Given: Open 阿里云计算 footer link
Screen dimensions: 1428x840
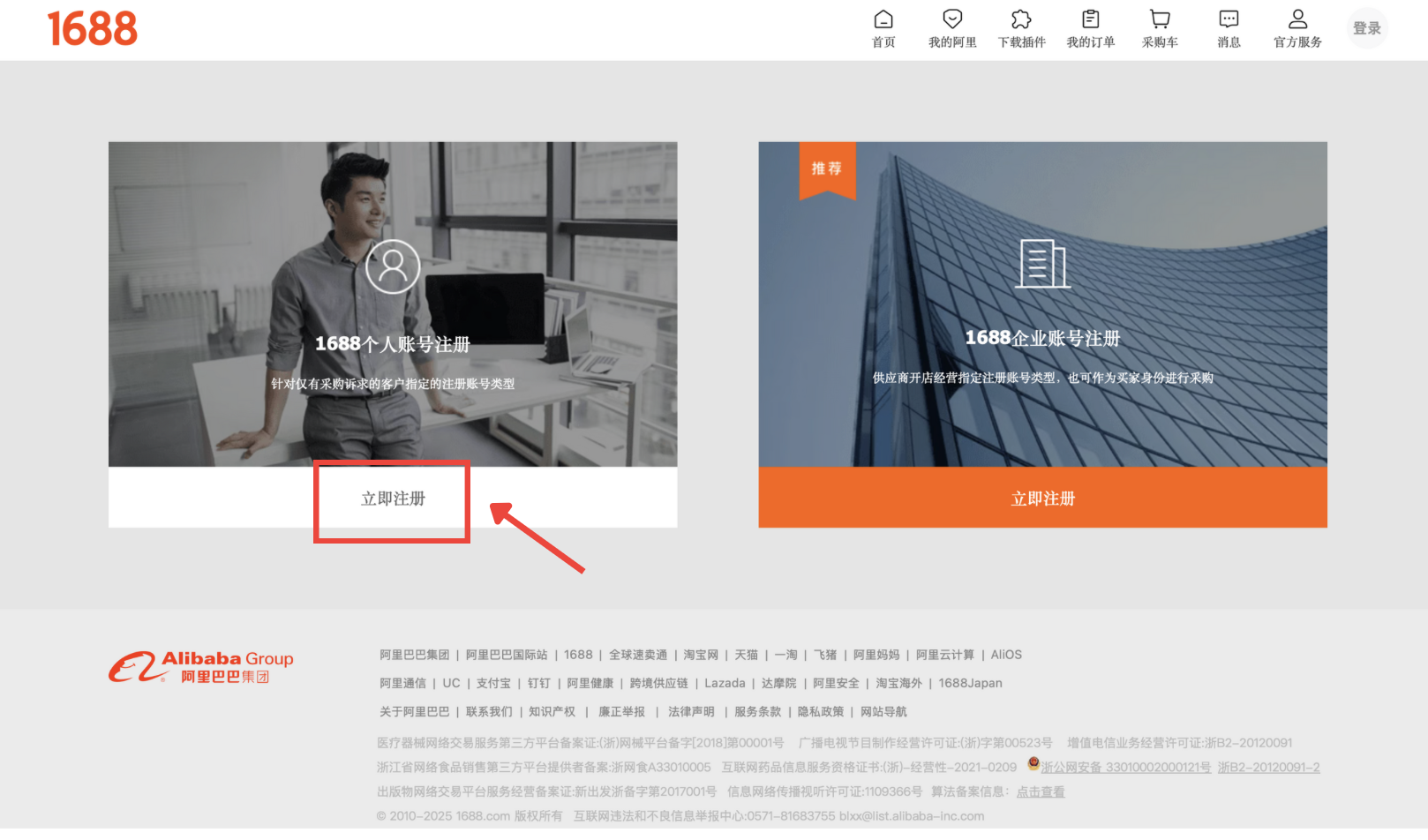Looking at the screenshot, I should tap(945, 655).
